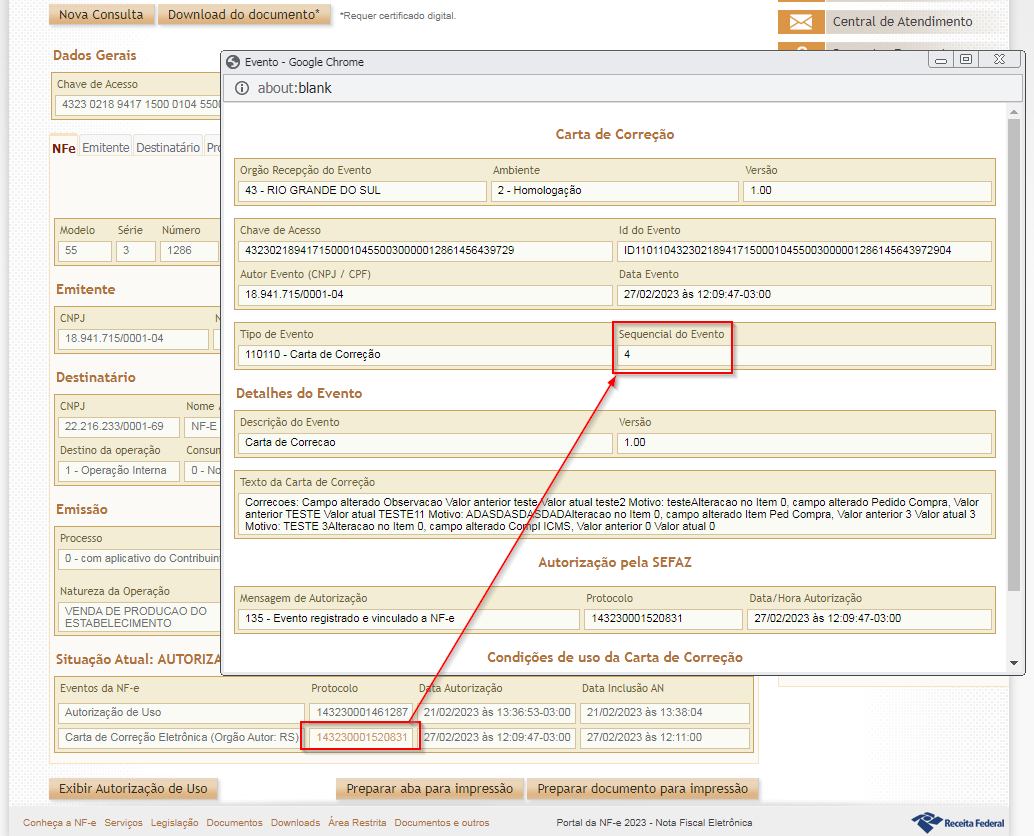Click the Chrome globe icon in Evento window
Screen dimensions: 1034x836
pos(233,62)
